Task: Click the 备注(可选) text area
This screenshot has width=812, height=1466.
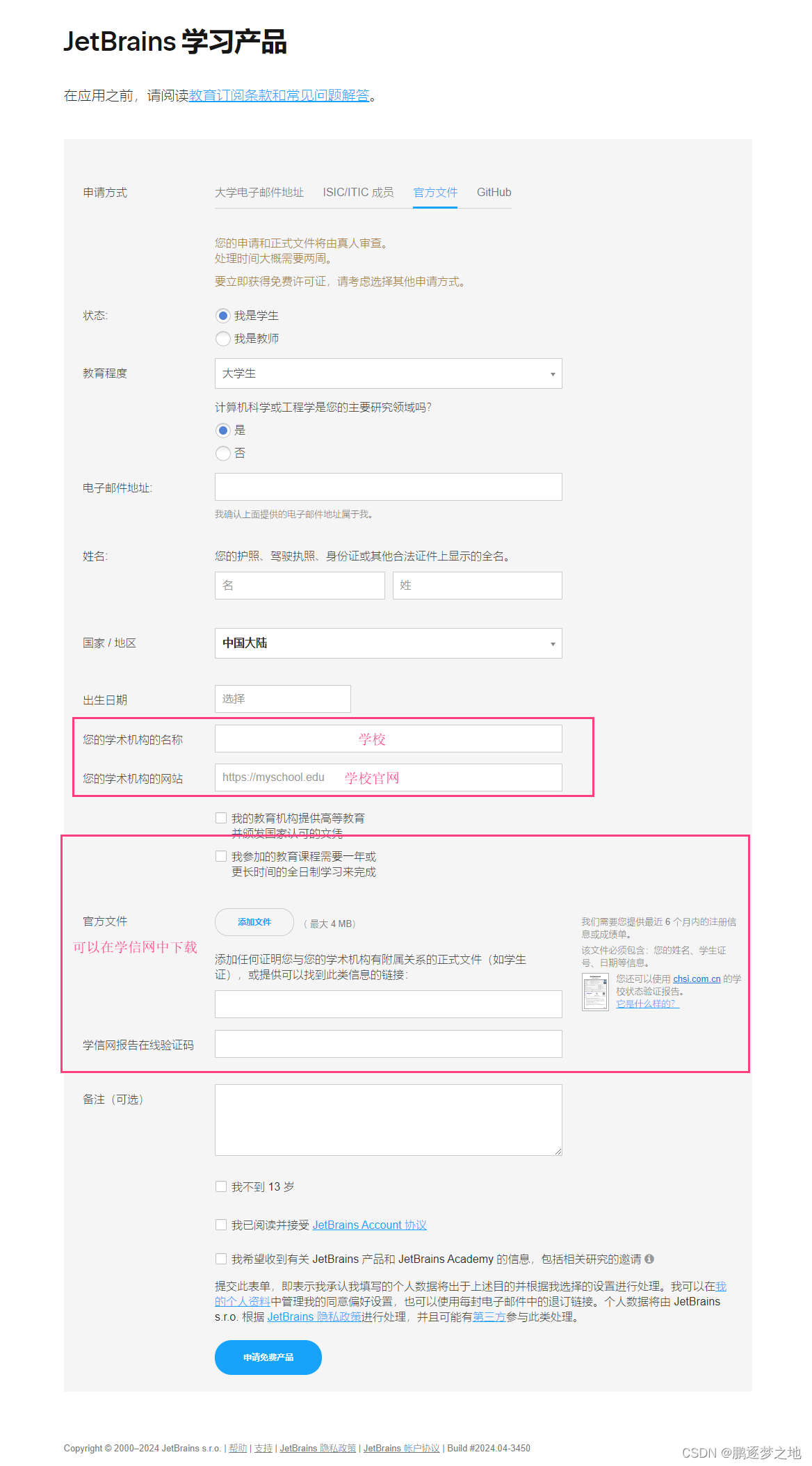Action: click(x=388, y=1120)
